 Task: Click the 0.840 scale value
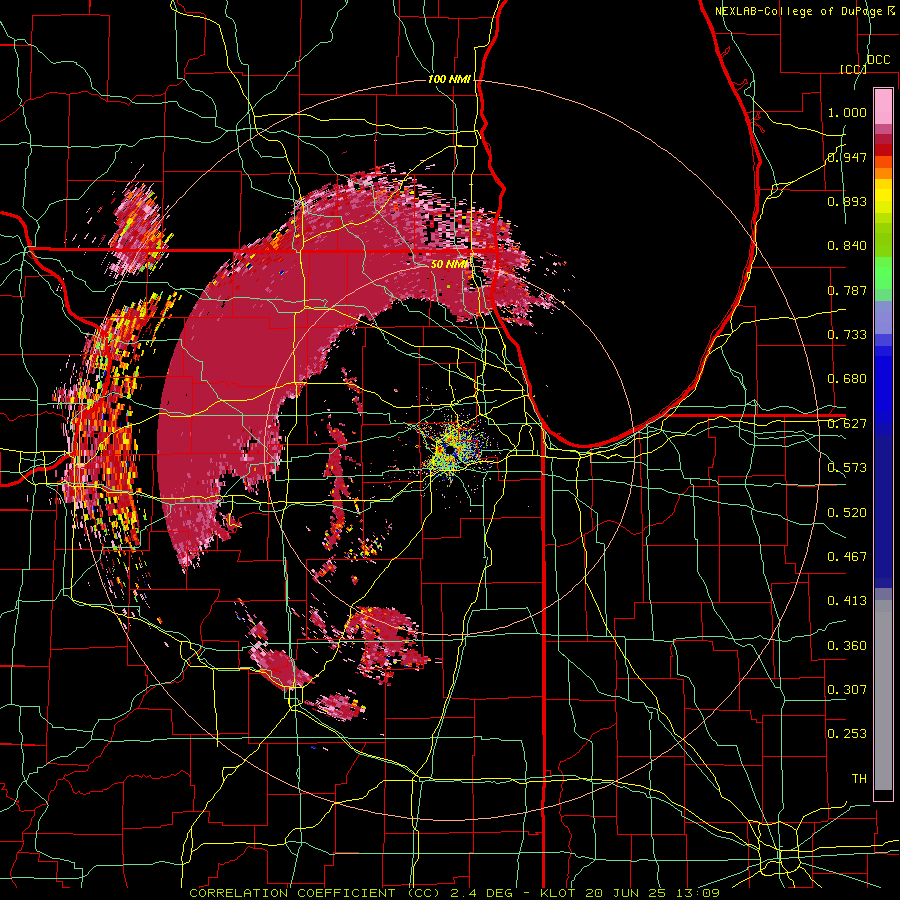pos(847,246)
